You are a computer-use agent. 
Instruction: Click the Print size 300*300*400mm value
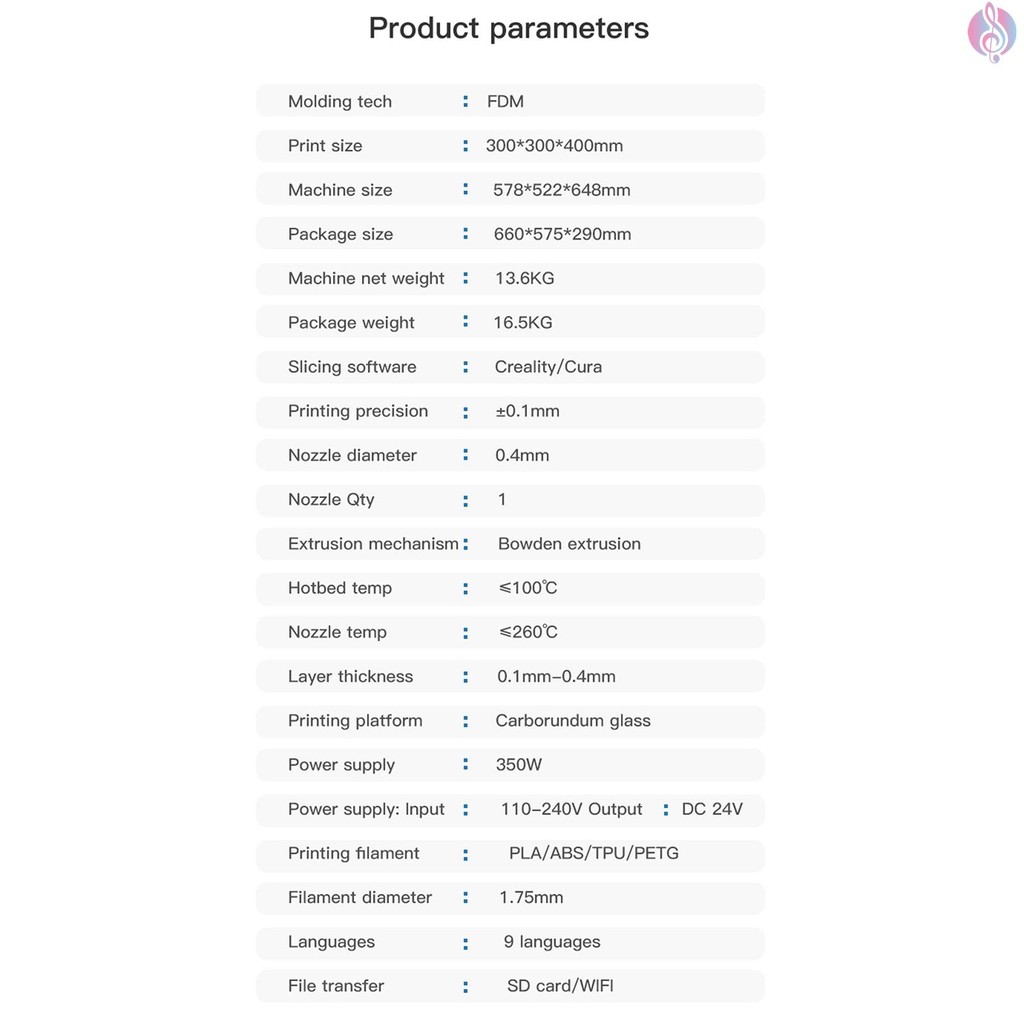point(554,146)
